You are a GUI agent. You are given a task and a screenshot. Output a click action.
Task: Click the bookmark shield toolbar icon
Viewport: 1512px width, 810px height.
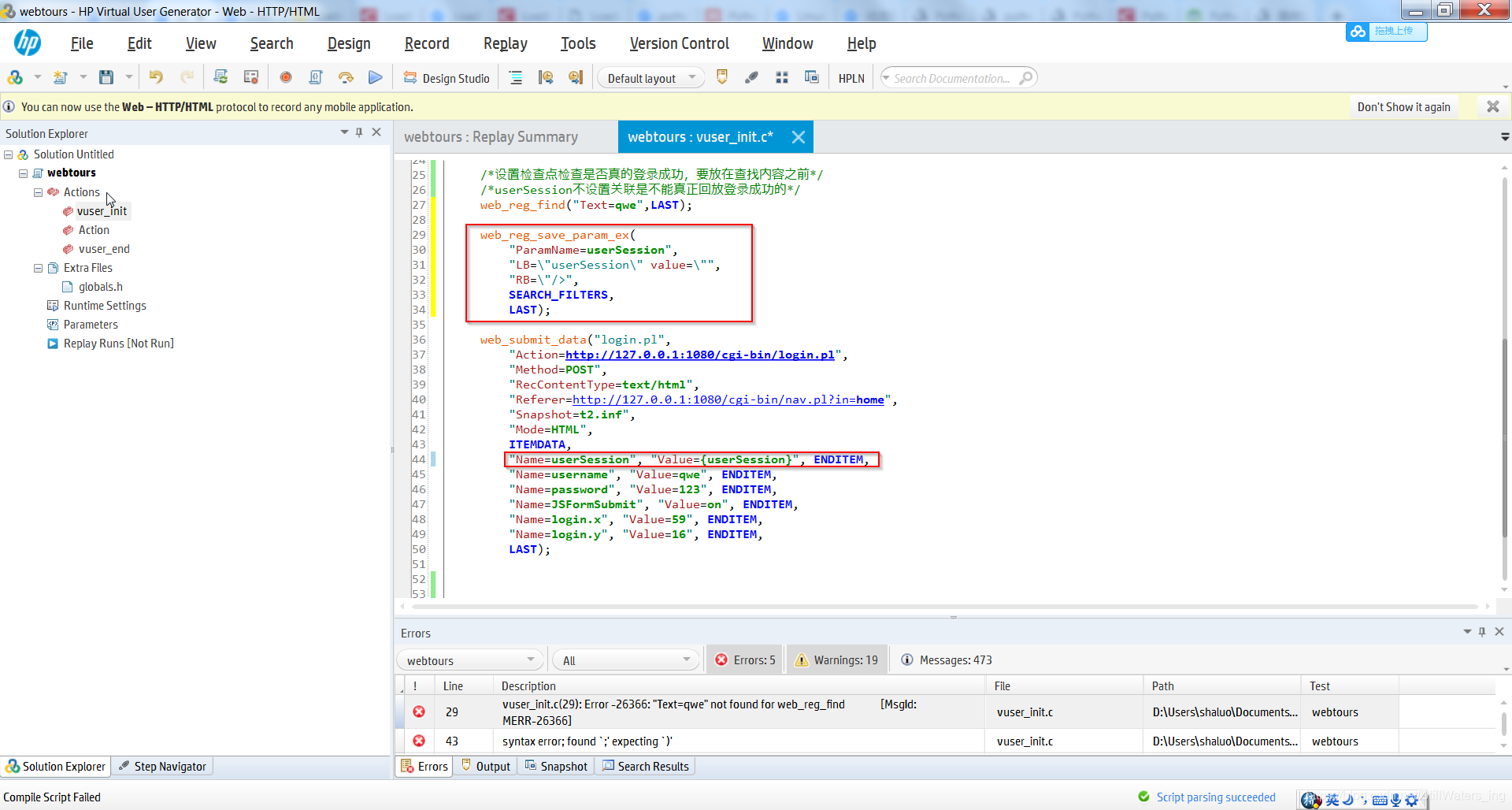click(722, 77)
